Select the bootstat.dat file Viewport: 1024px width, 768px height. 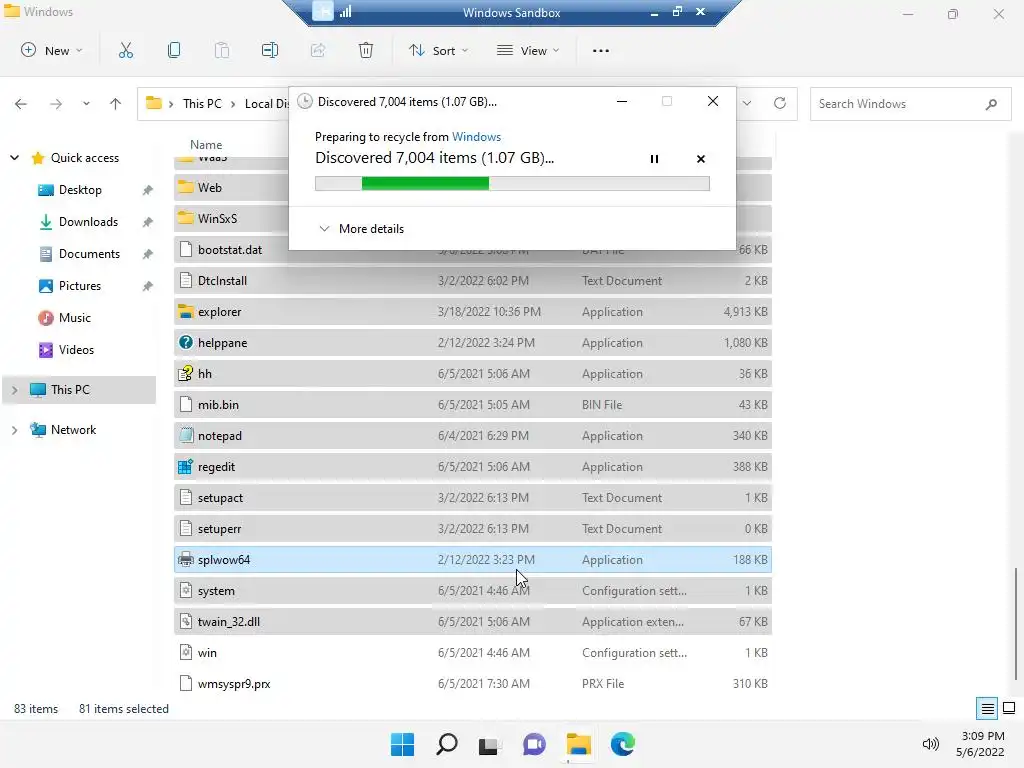(232, 249)
